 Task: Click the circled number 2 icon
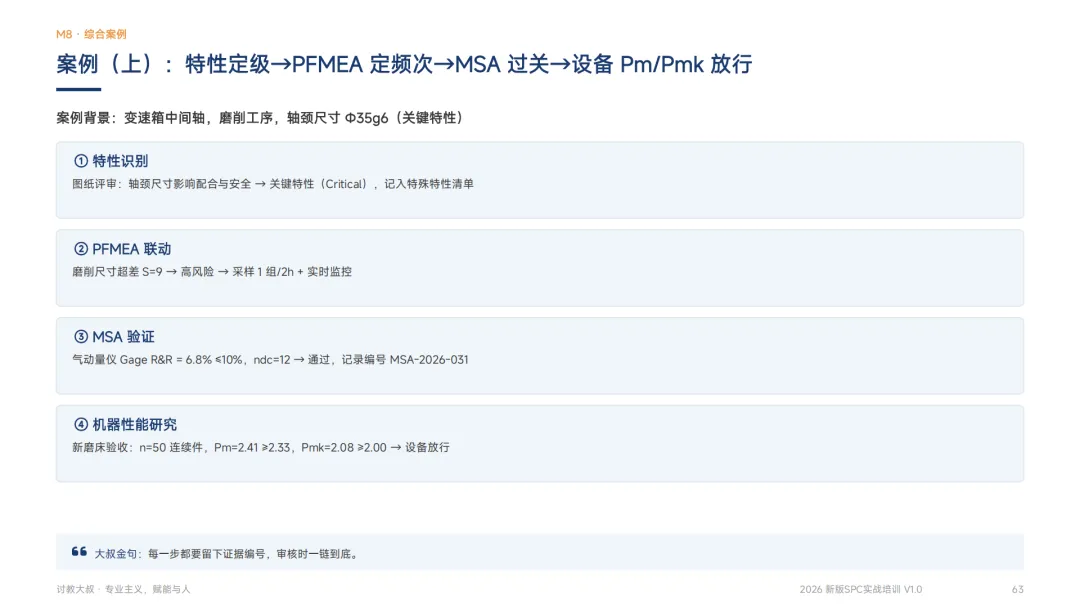tap(81, 249)
